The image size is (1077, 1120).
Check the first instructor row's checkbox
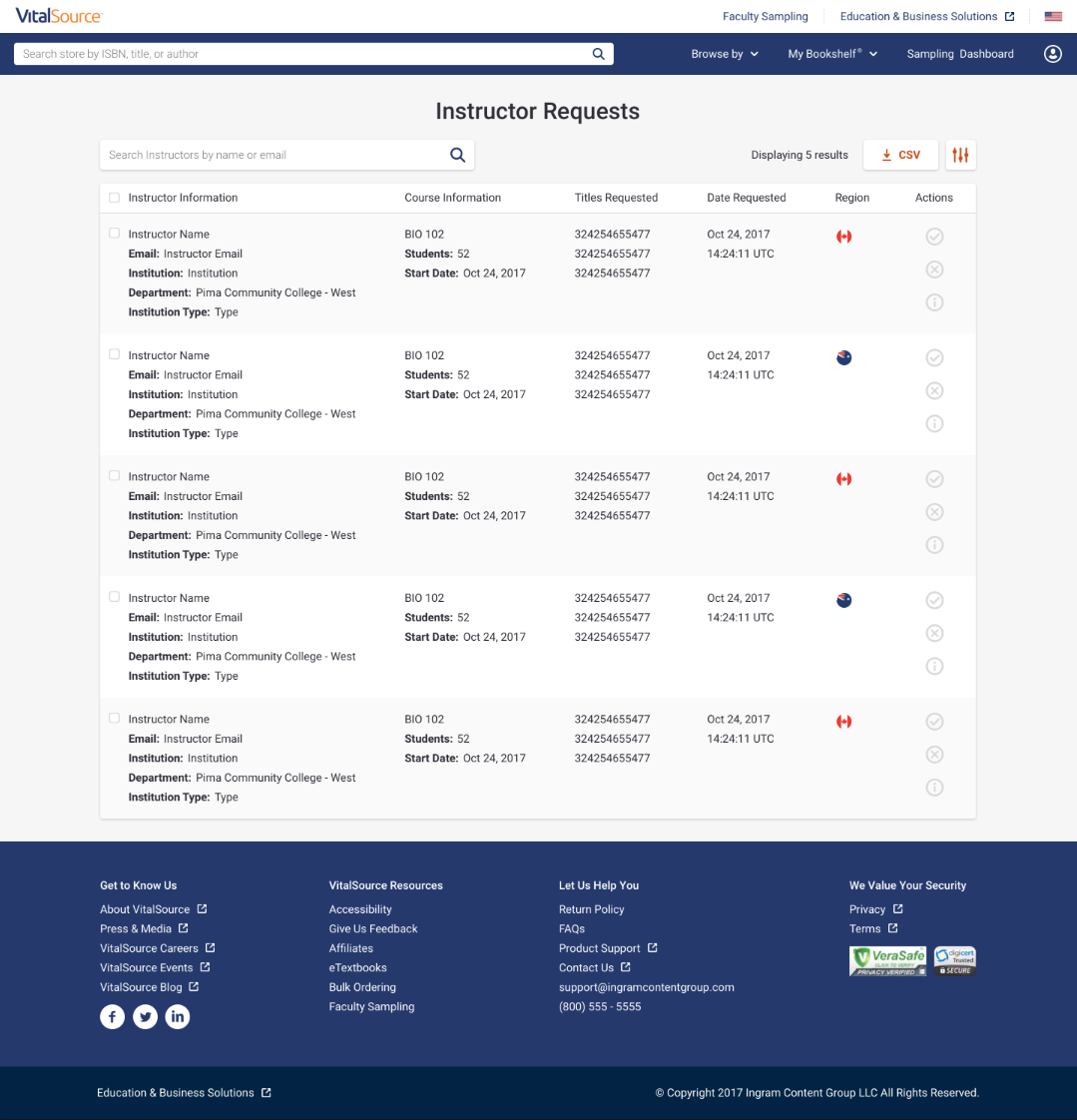114,232
